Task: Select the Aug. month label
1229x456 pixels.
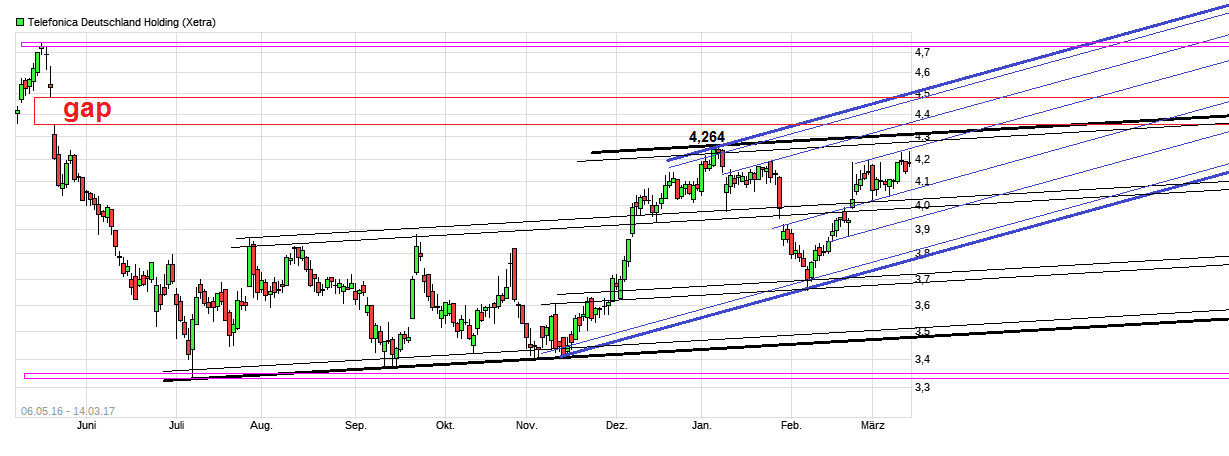Action: 261,426
